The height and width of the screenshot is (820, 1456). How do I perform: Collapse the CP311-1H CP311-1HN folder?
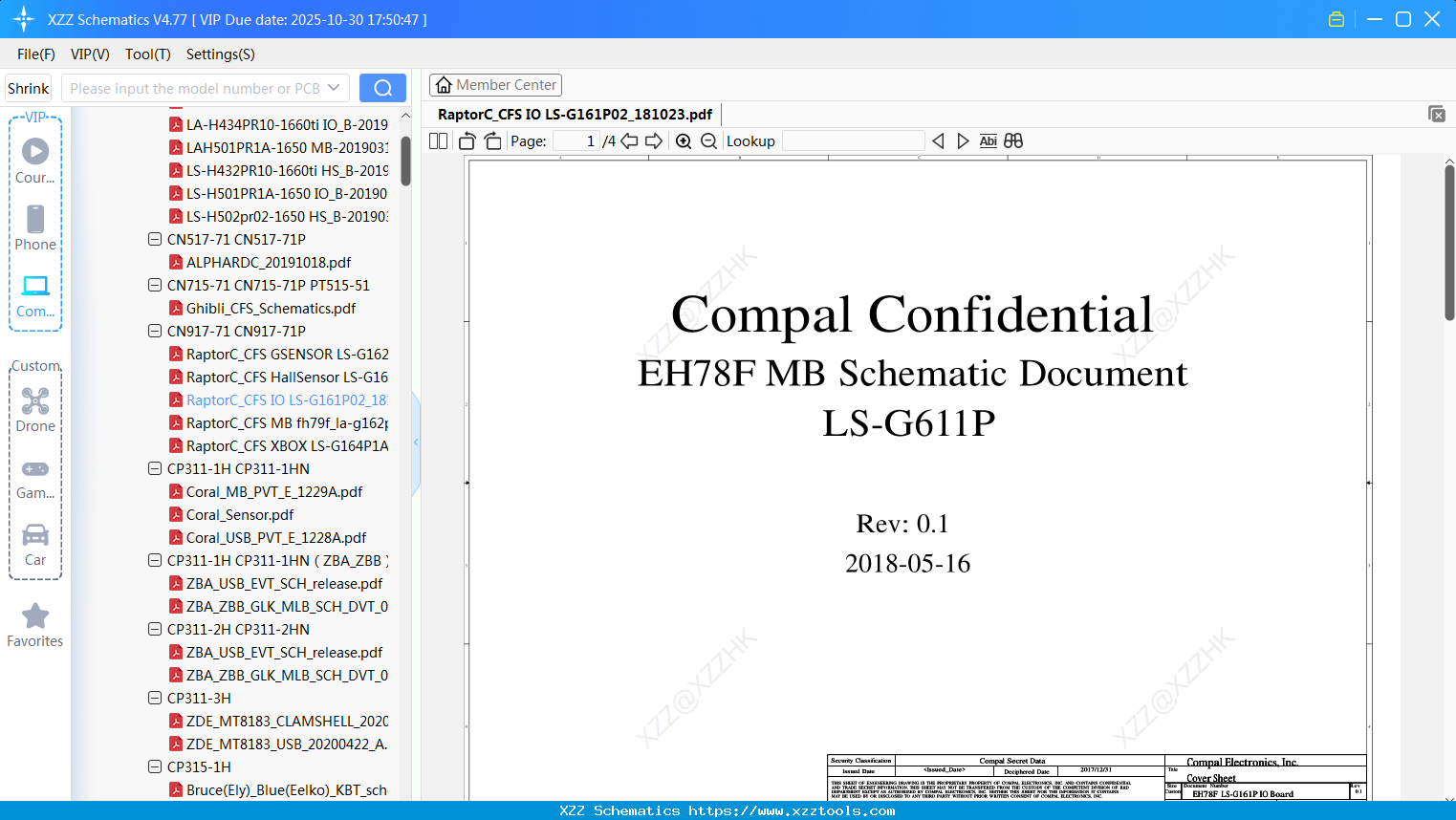(x=155, y=468)
